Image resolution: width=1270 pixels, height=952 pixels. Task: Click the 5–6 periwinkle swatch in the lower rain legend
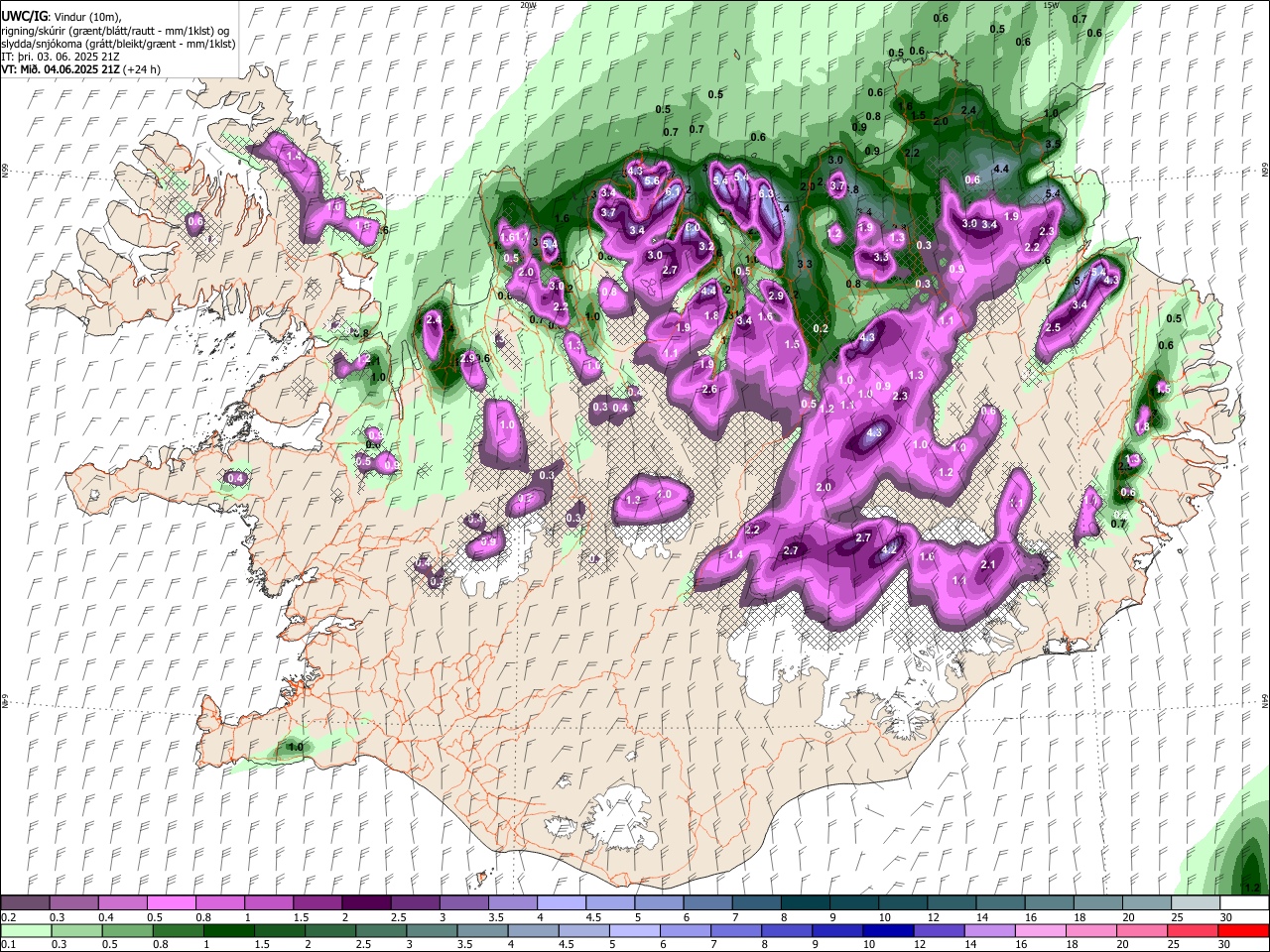[x=635, y=931]
